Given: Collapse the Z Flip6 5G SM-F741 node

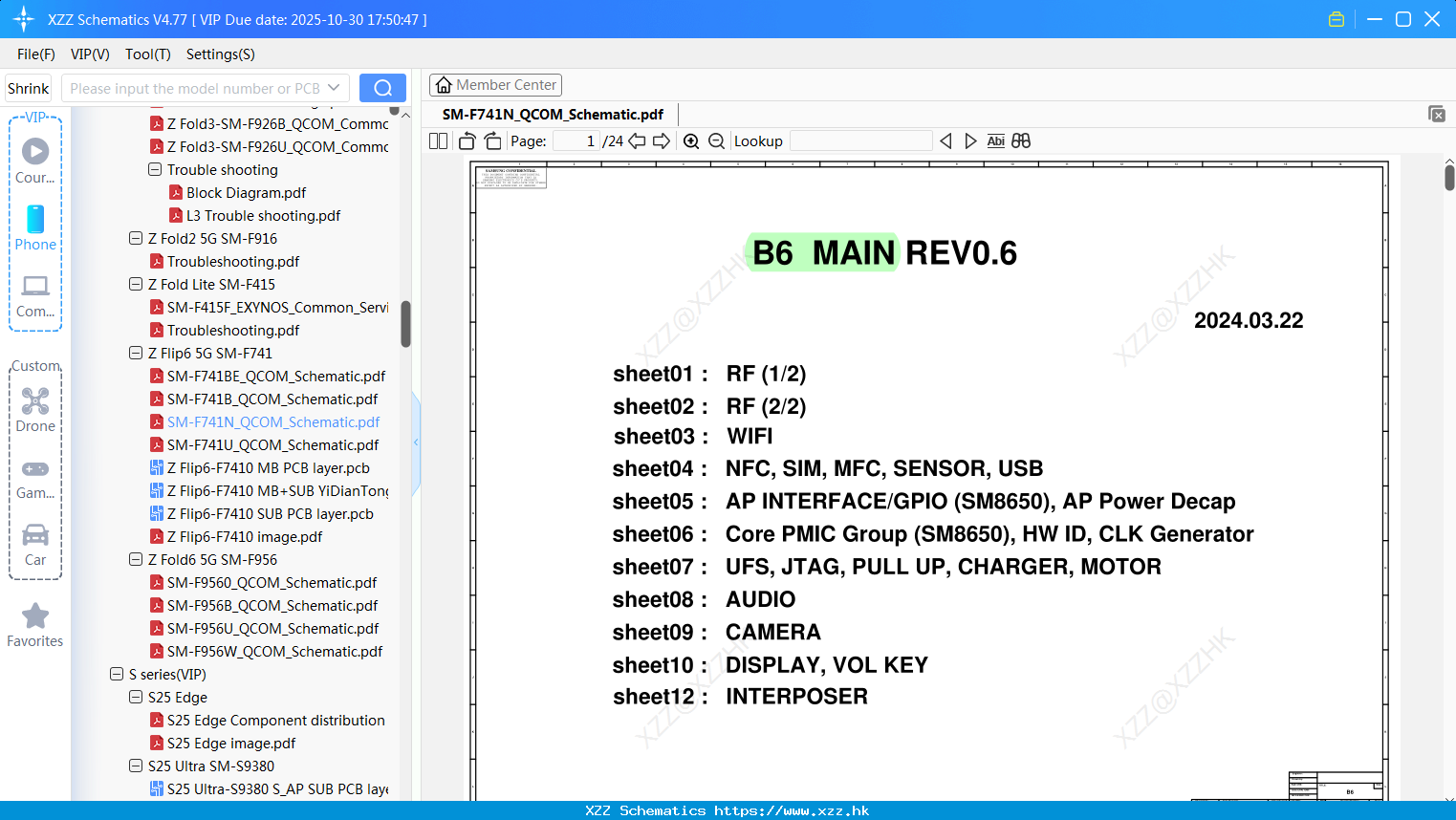Looking at the screenshot, I should click(136, 353).
